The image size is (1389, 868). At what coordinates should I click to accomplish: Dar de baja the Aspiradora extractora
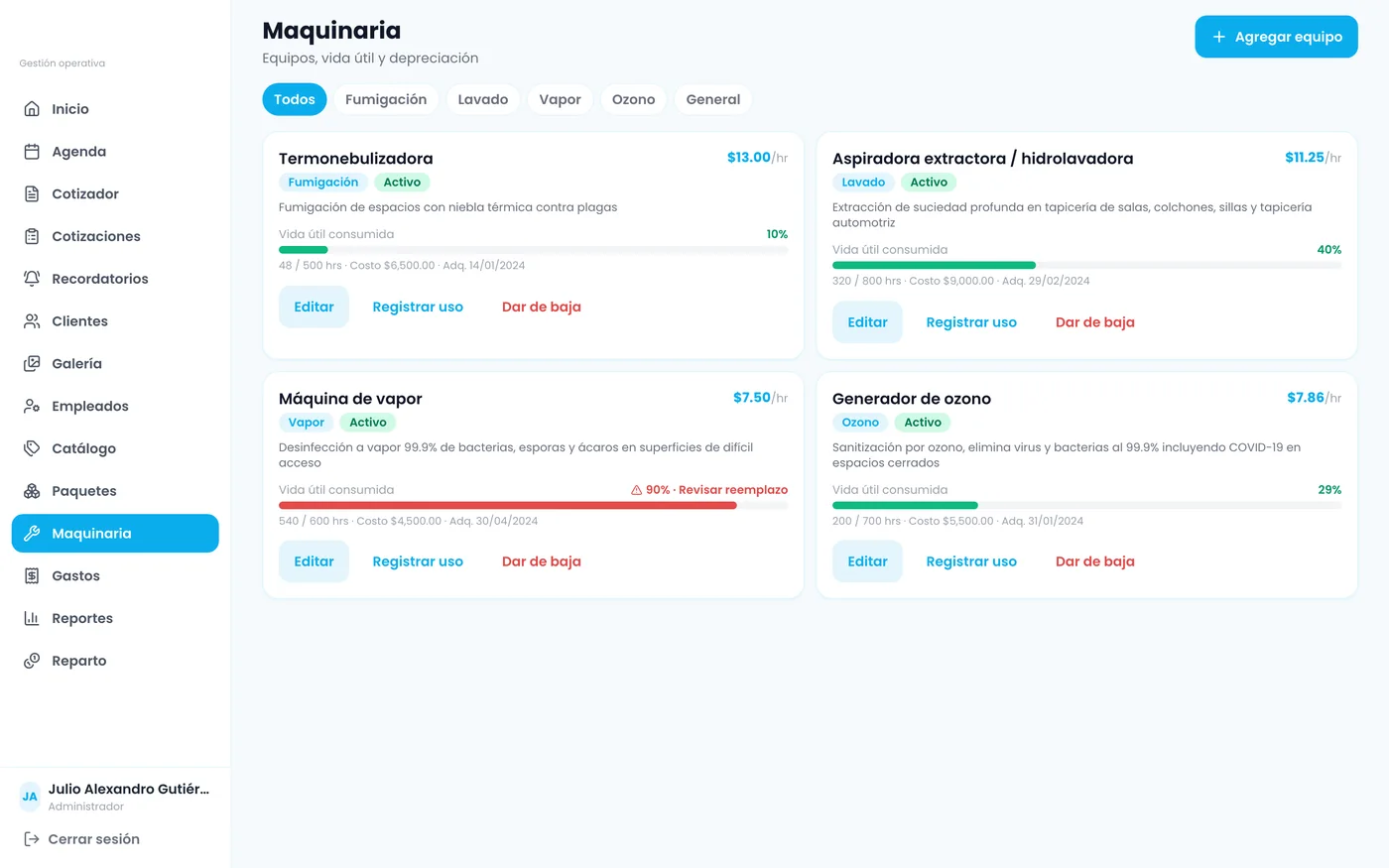click(1095, 322)
